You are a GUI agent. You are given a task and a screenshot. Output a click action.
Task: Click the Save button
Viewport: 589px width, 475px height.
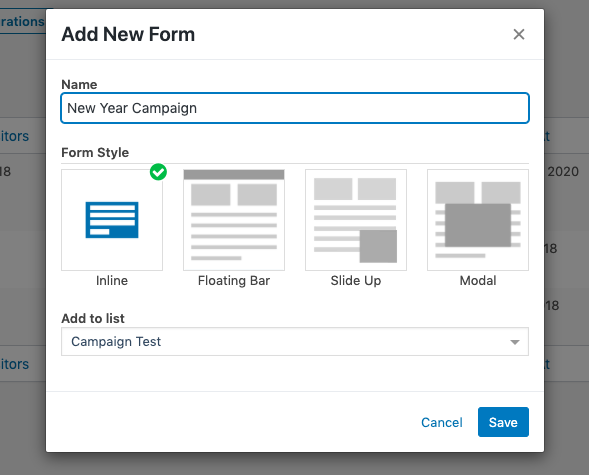tap(503, 422)
